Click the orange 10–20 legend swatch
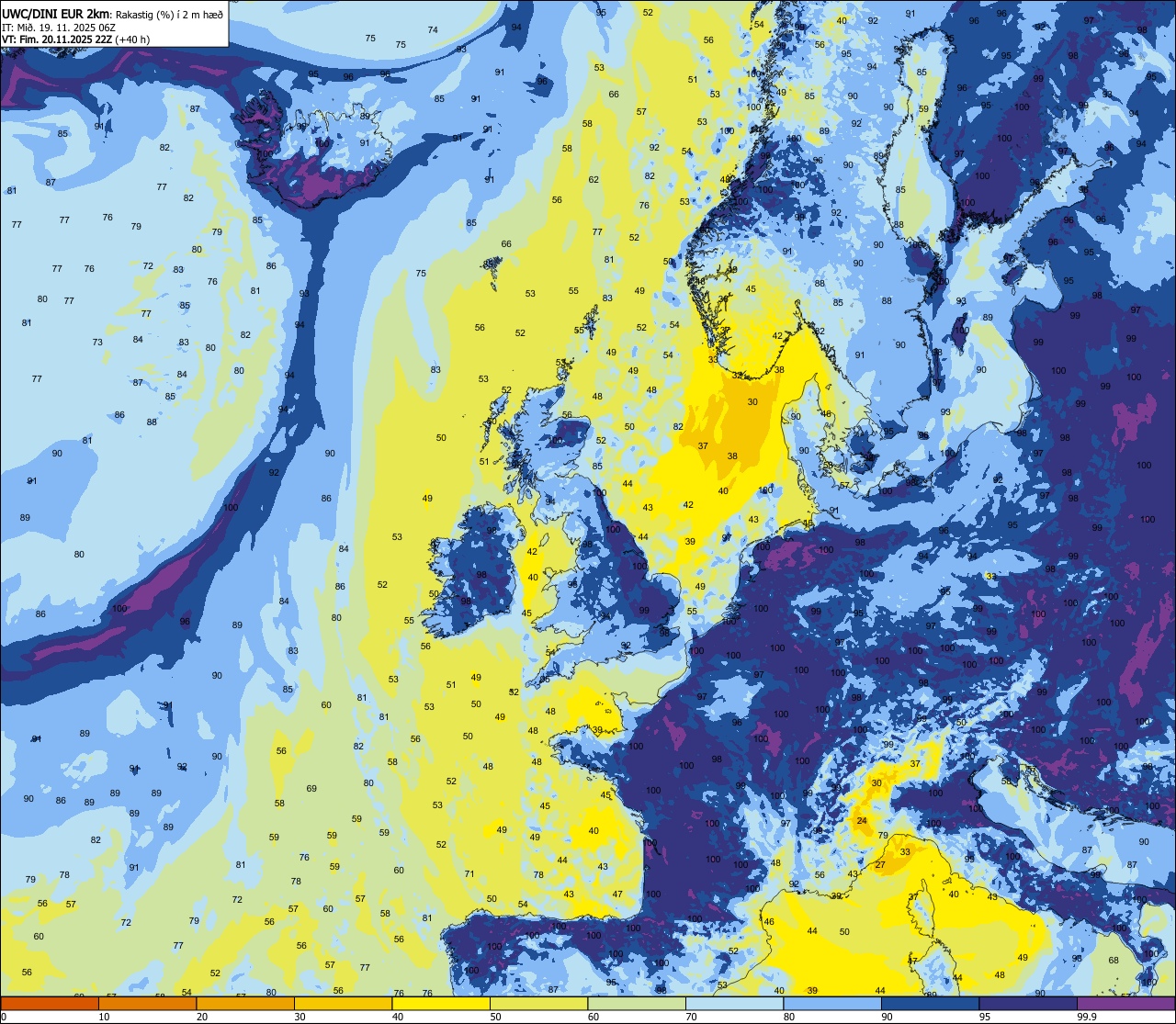This screenshot has width=1176, height=1024. coord(147,1004)
